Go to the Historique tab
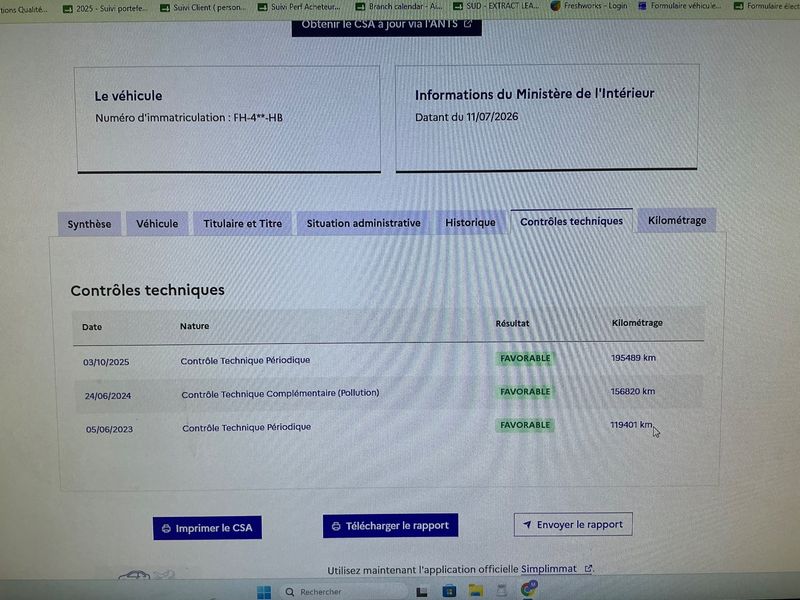Image resolution: width=800 pixels, height=600 pixels. 470,222
